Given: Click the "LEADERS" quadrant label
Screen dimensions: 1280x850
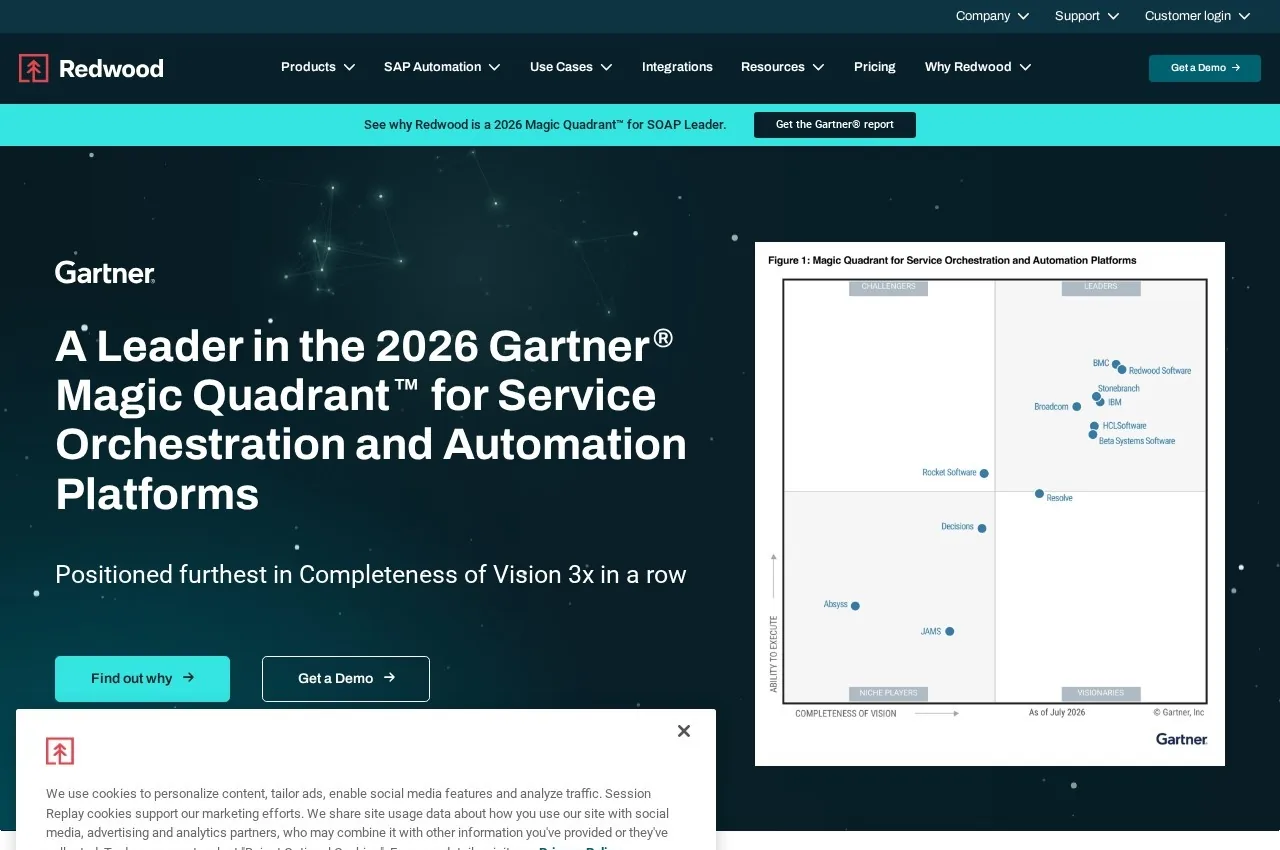Looking at the screenshot, I should pos(1101,287).
